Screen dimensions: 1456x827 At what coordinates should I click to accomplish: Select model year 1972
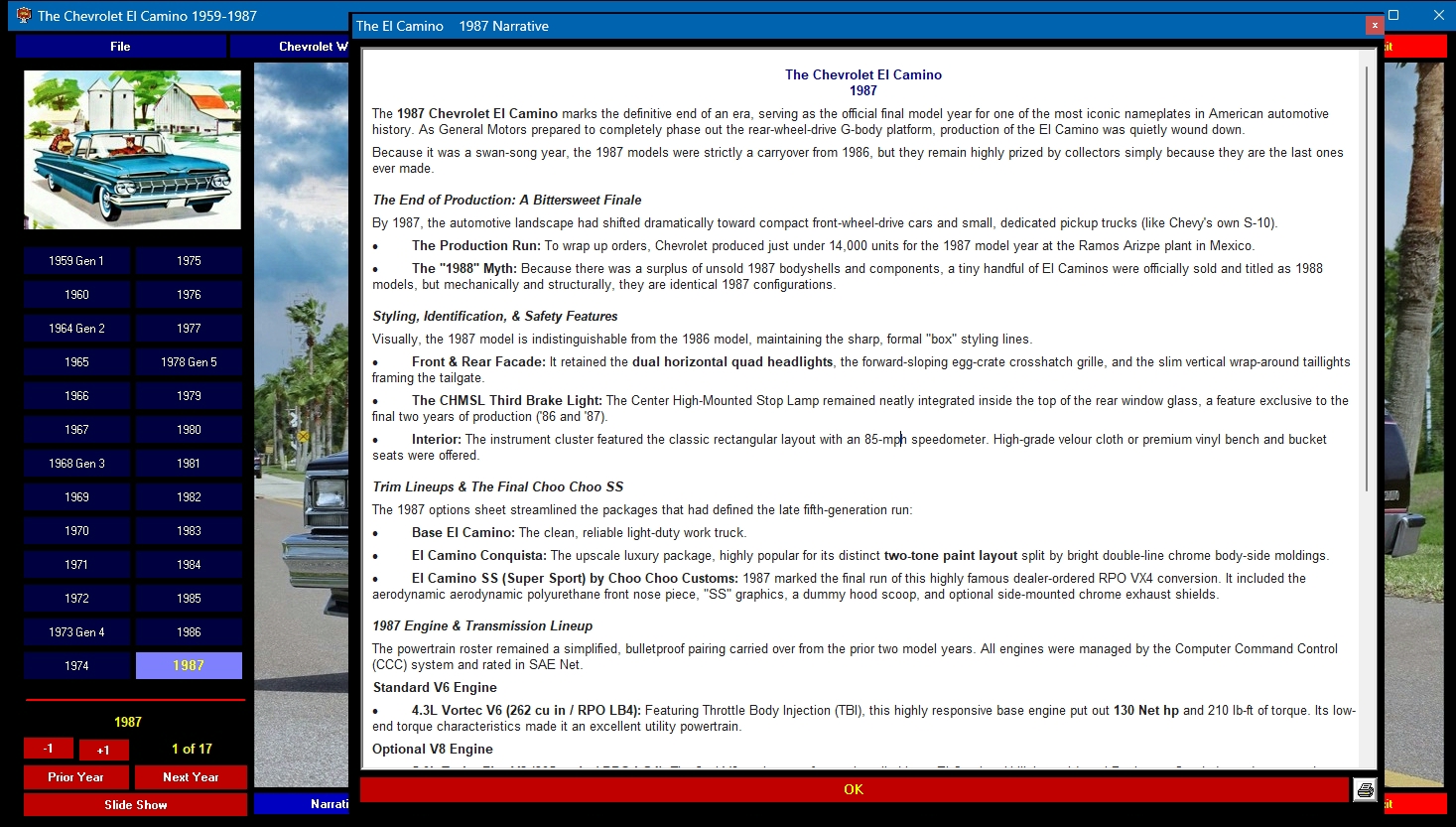76,599
